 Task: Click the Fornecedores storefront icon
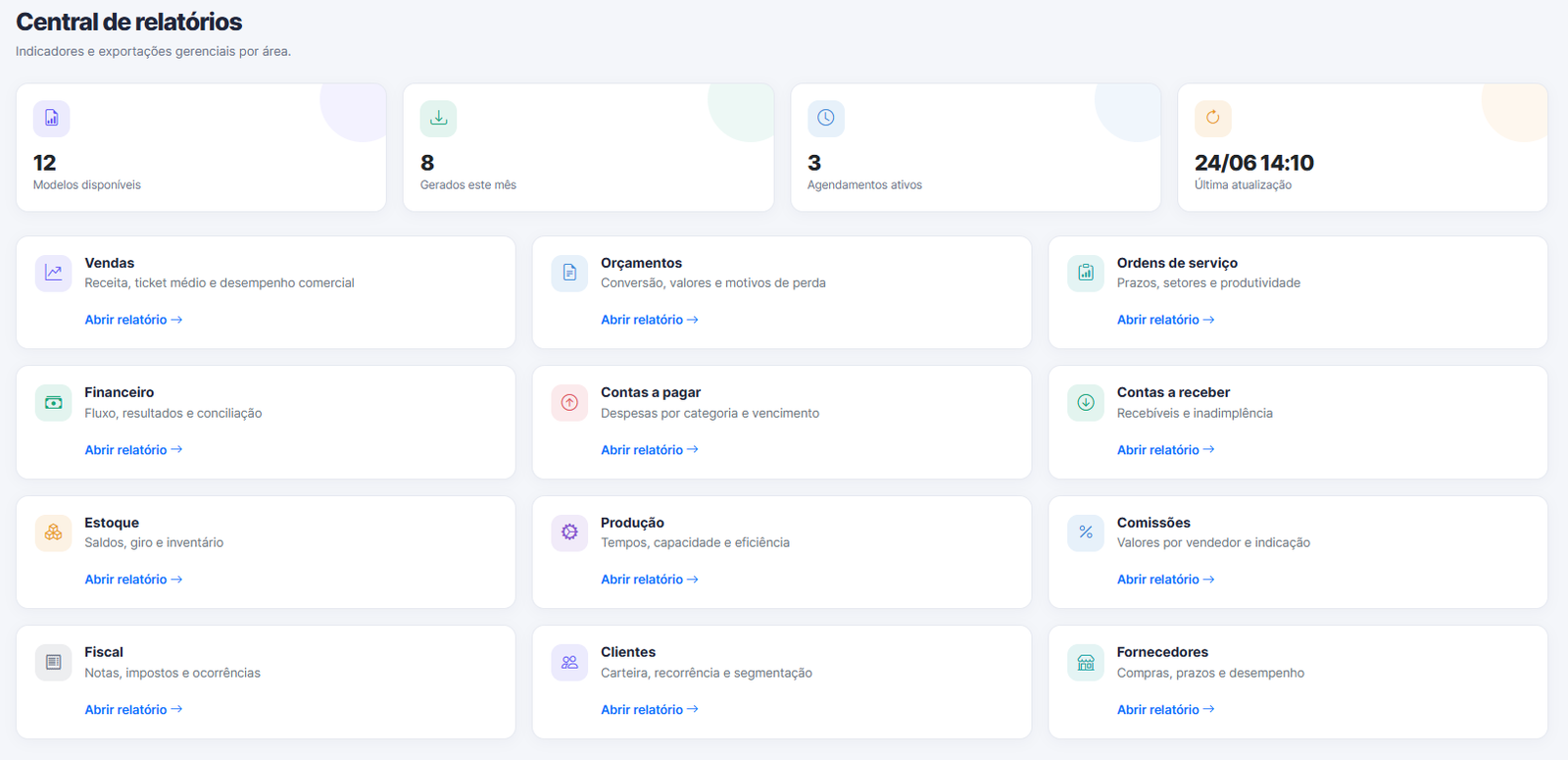pyautogui.click(x=1086, y=663)
